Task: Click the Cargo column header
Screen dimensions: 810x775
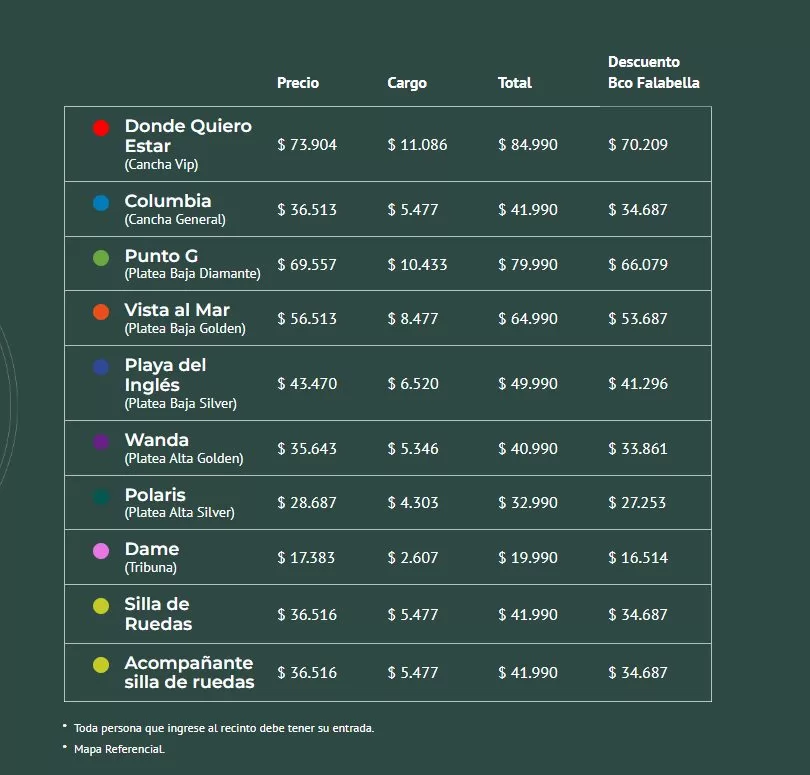Action: [407, 83]
